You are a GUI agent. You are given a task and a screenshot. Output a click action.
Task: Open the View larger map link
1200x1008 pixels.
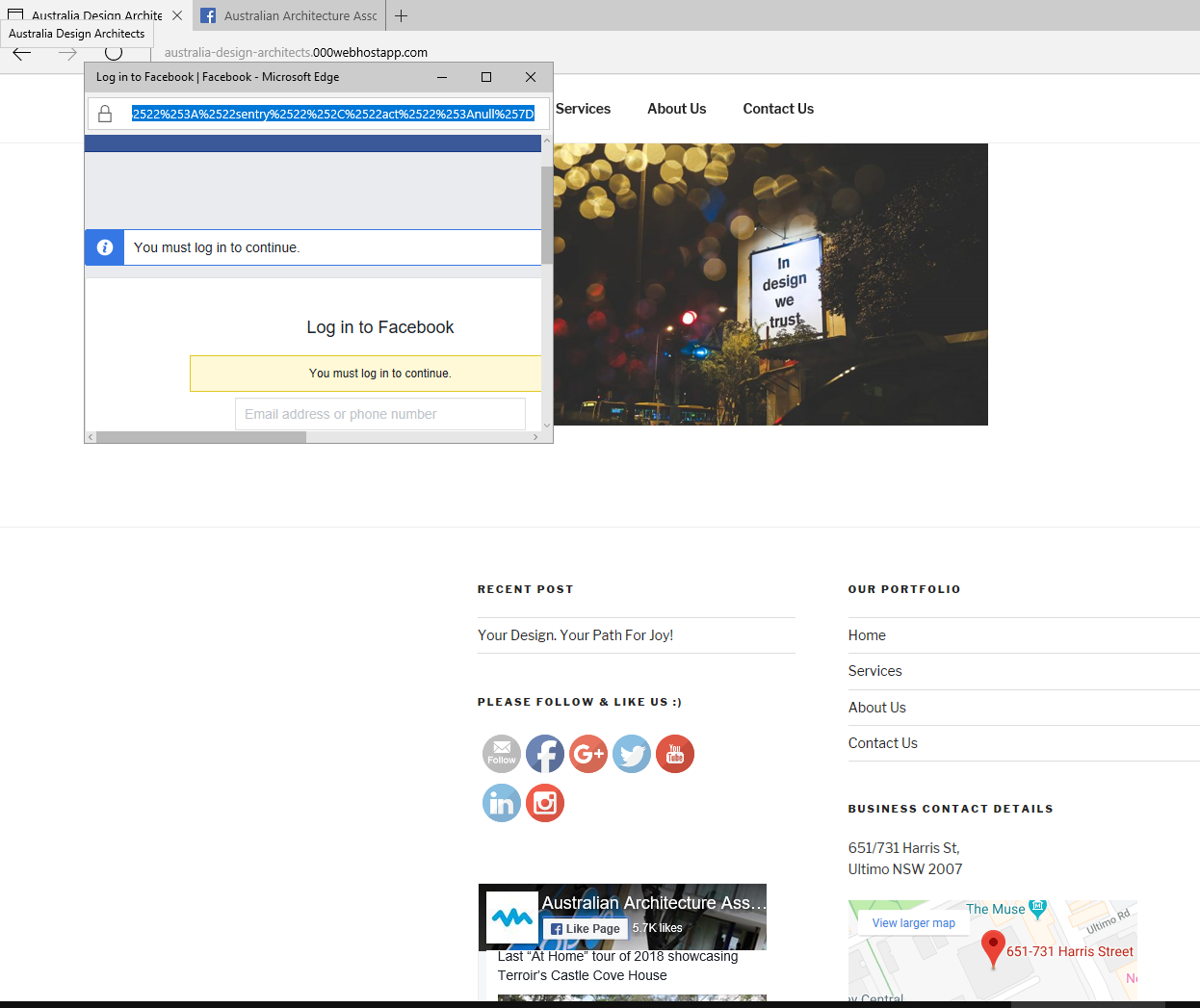[913, 922]
